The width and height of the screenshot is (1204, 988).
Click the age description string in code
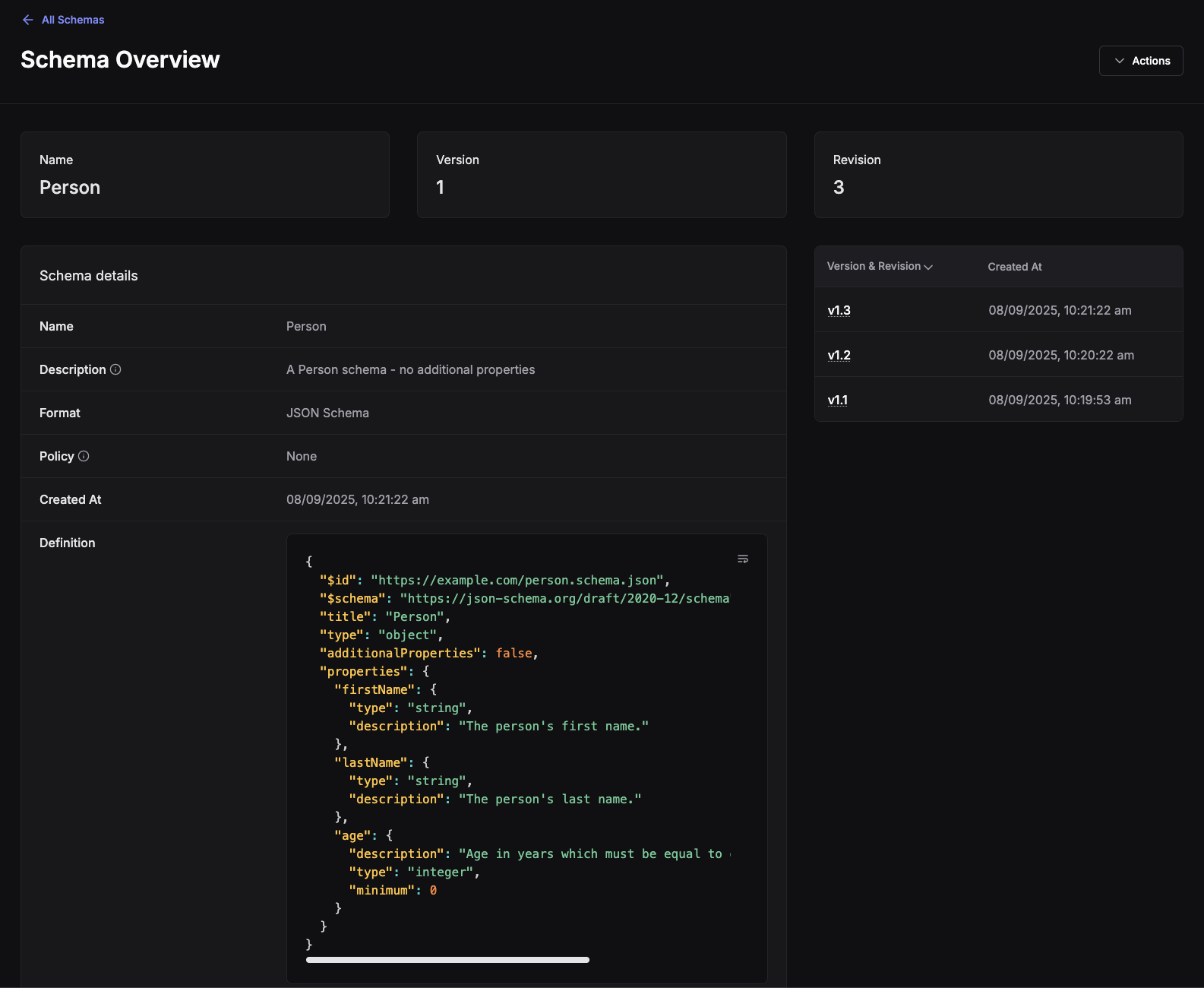tap(594, 853)
